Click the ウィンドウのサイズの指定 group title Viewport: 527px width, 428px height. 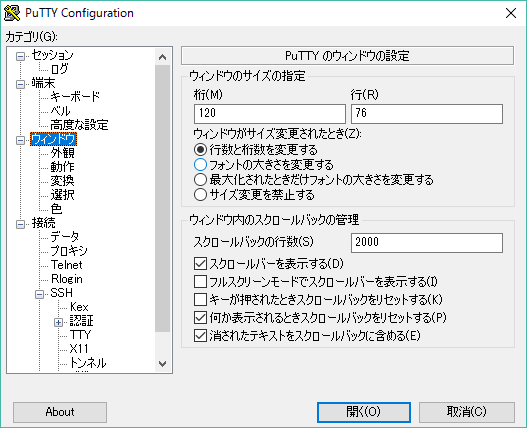tap(247, 76)
